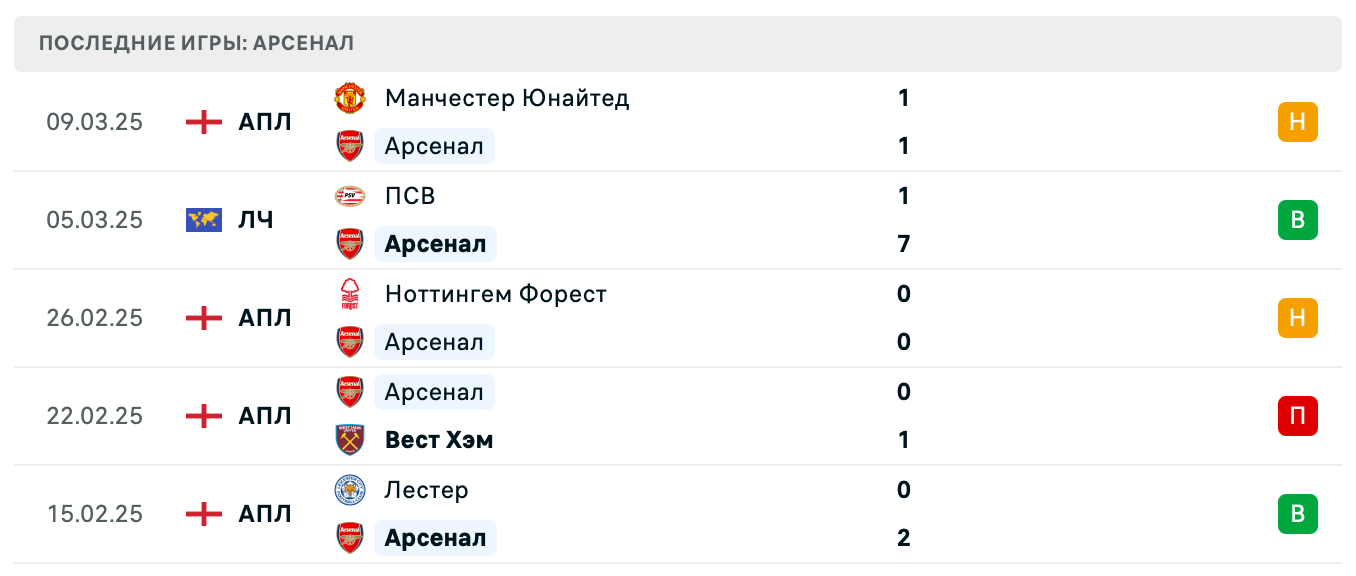Open the Nottingham Forest club emblem

pyautogui.click(x=349, y=294)
